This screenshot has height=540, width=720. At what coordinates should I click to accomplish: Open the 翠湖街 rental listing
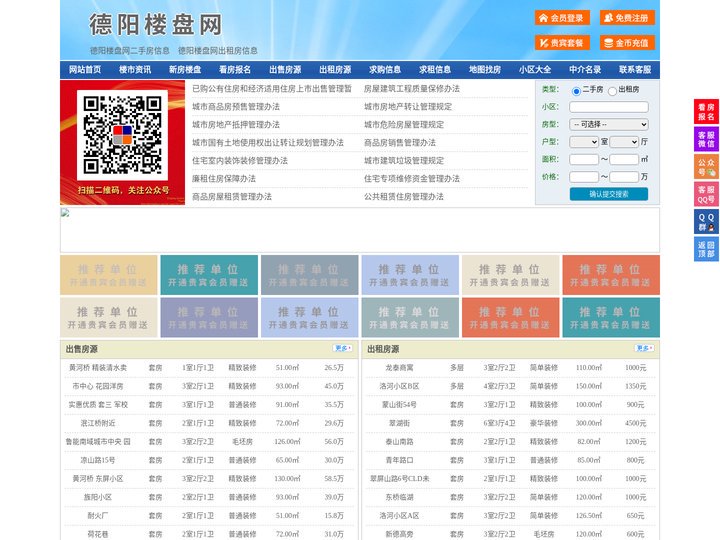point(399,423)
